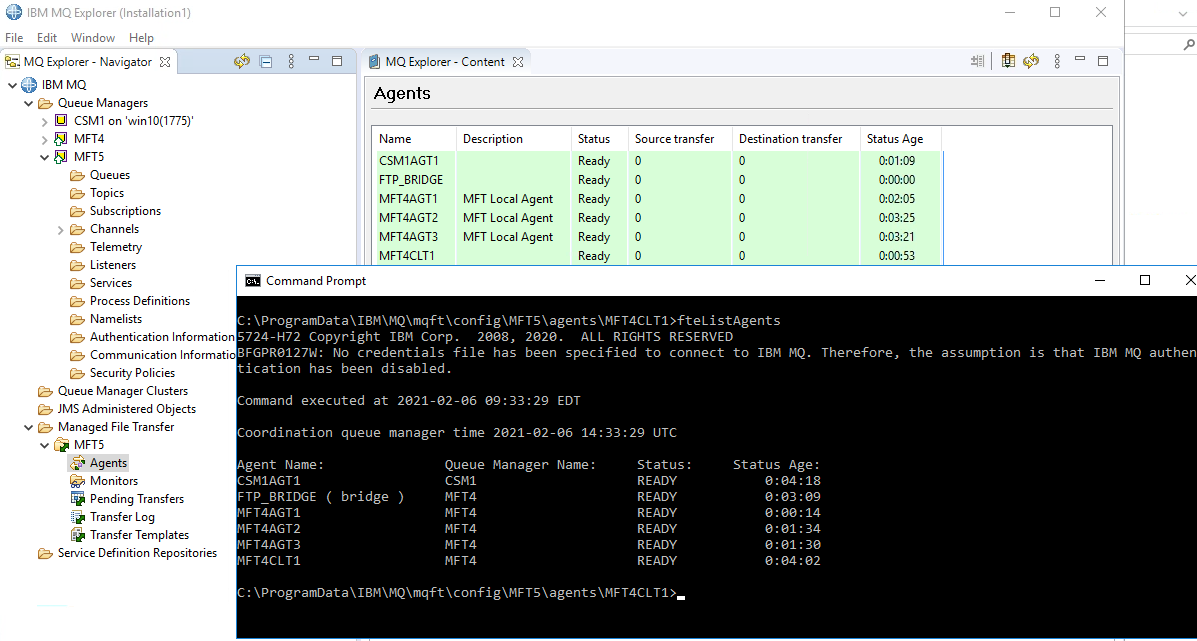Open the Transfer Log node
The image size is (1197, 641).
(x=122, y=517)
